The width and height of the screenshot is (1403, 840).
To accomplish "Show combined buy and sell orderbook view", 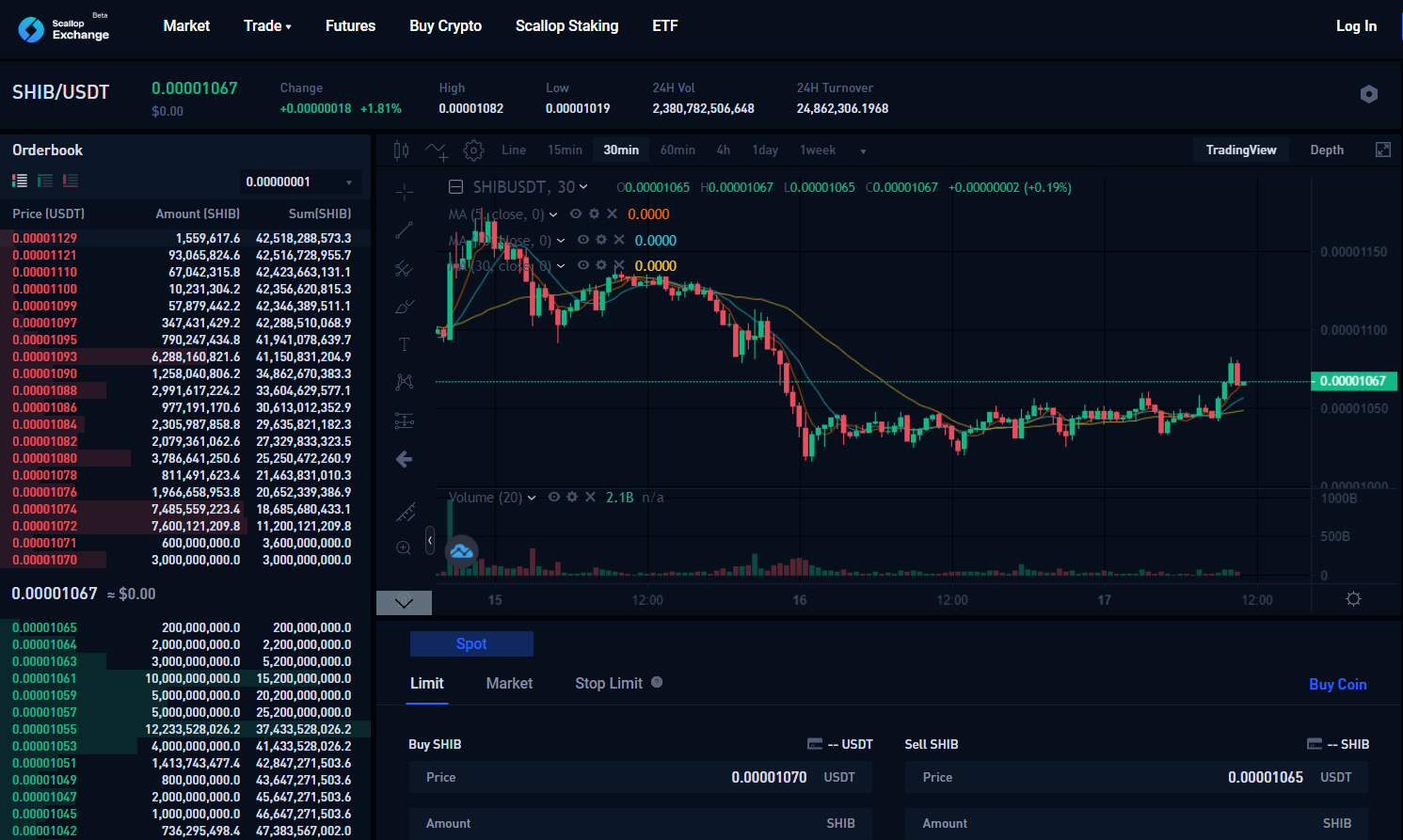I will pos(20,181).
